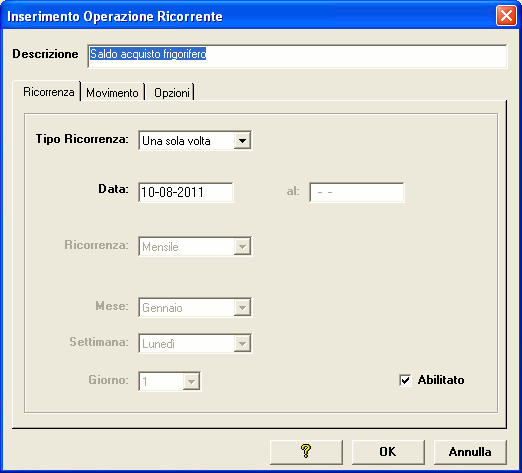The width and height of the screenshot is (522, 473).
Task: Click into the Descrizione text field
Action: coord(297,56)
